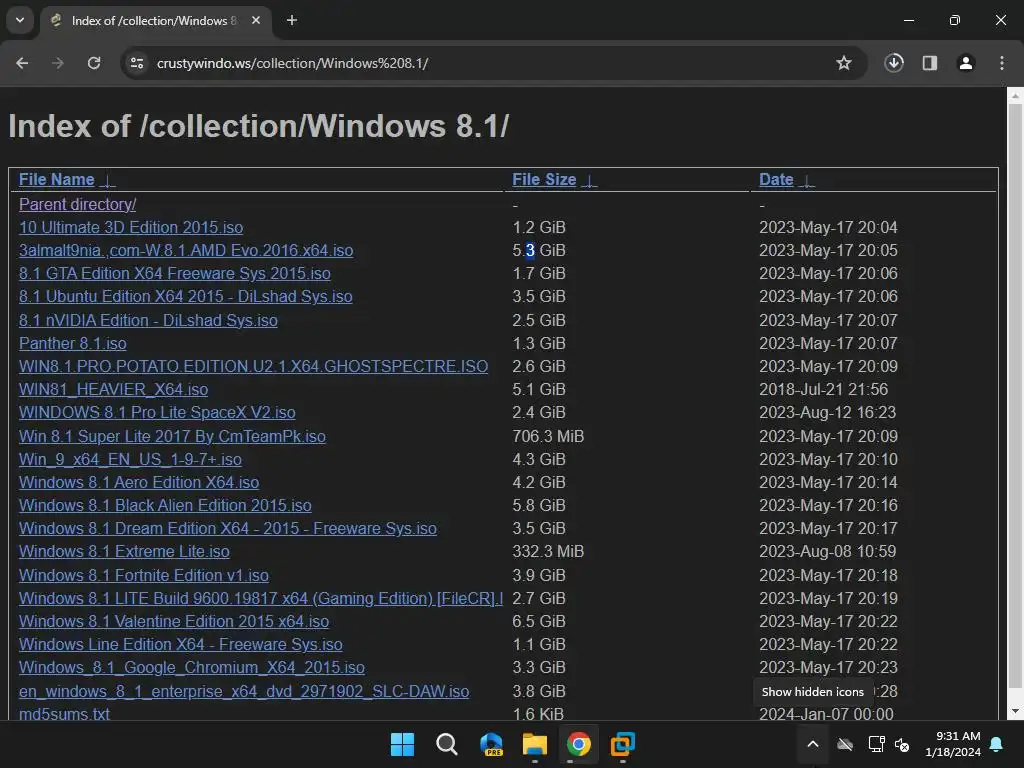Sort by File Name column
The width and height of the screenshot is (1024, 768).
coord(56,180)
